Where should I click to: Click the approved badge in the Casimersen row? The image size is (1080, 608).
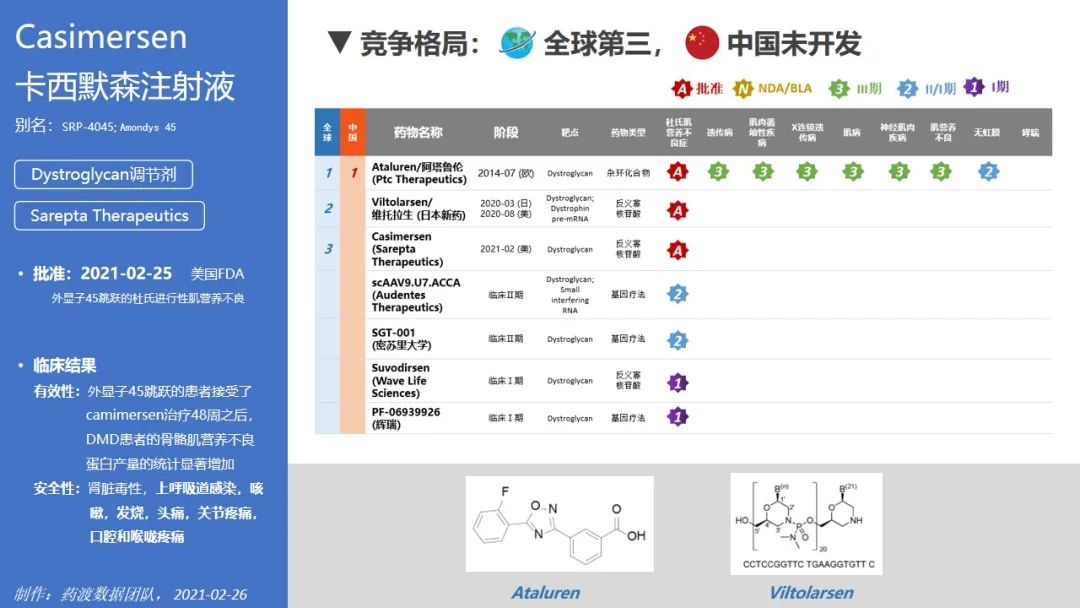[x=677, y=249]
